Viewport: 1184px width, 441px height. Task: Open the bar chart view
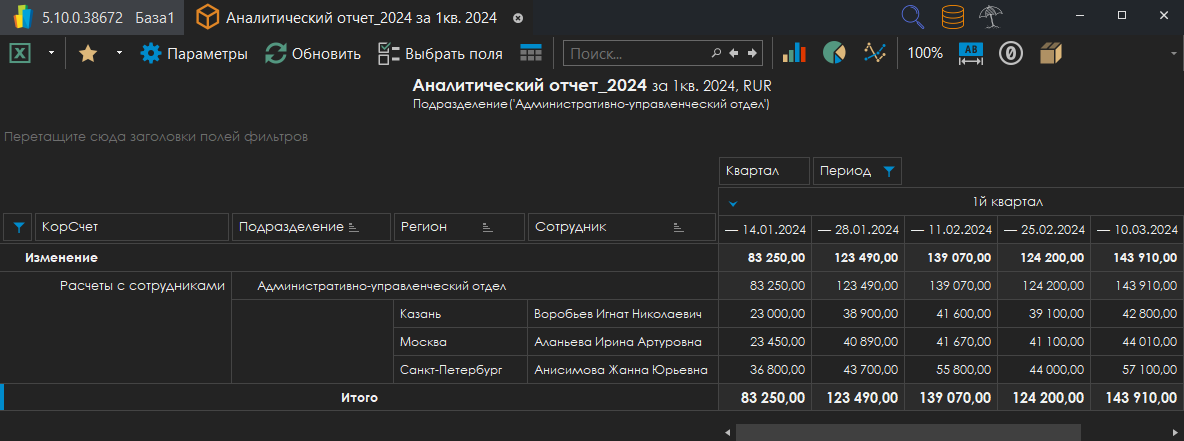(x=794, y=53)
